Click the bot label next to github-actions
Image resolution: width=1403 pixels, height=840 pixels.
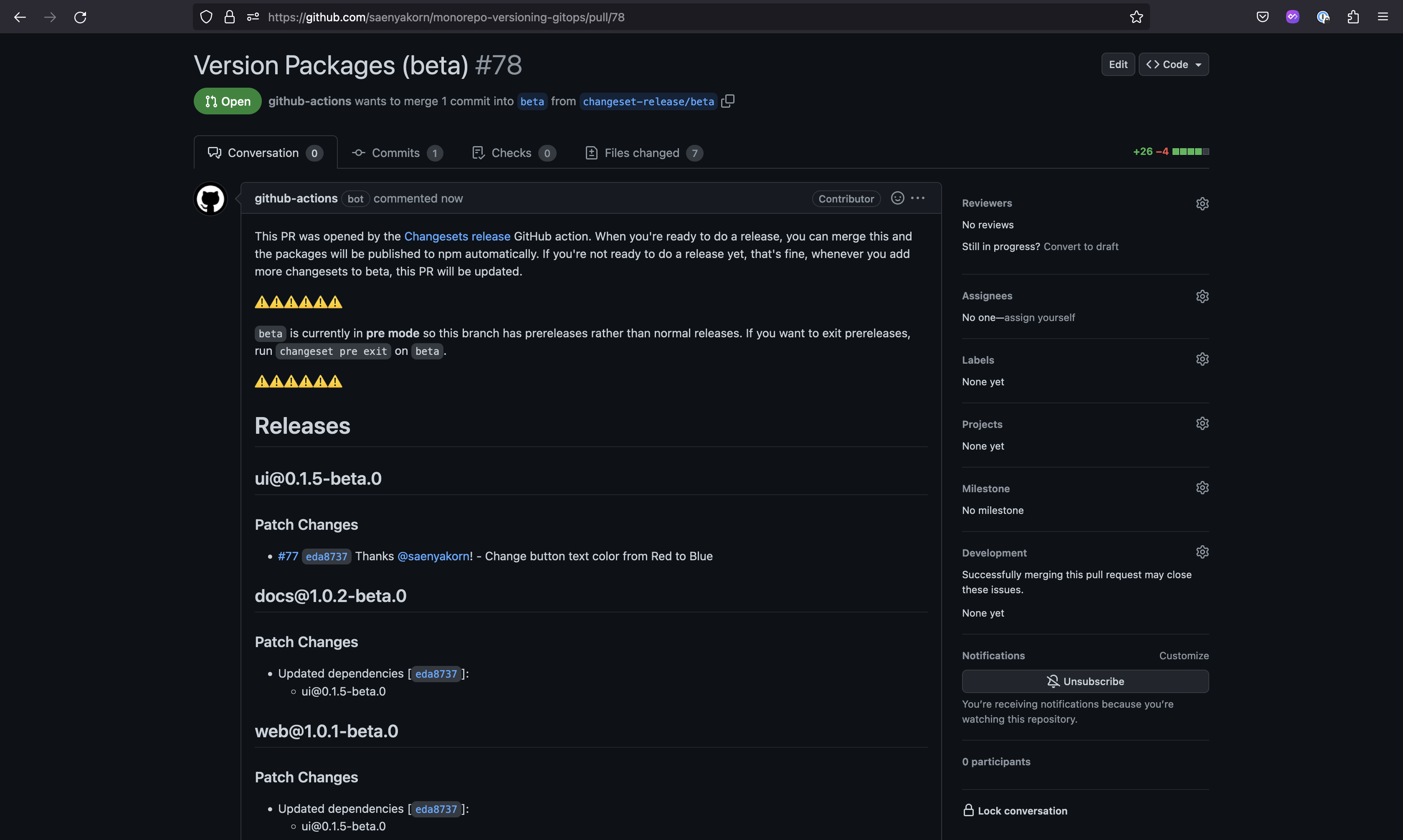355,199
